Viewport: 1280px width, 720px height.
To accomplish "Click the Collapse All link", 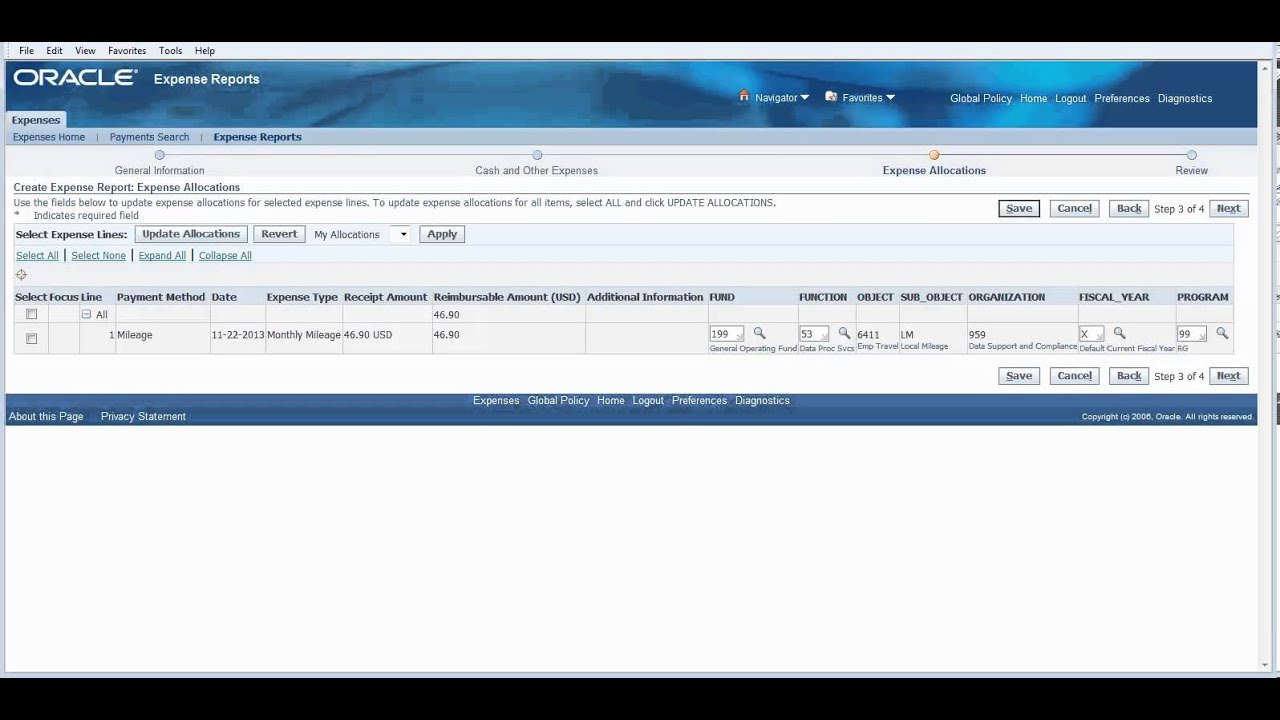I will click(225, 256).
